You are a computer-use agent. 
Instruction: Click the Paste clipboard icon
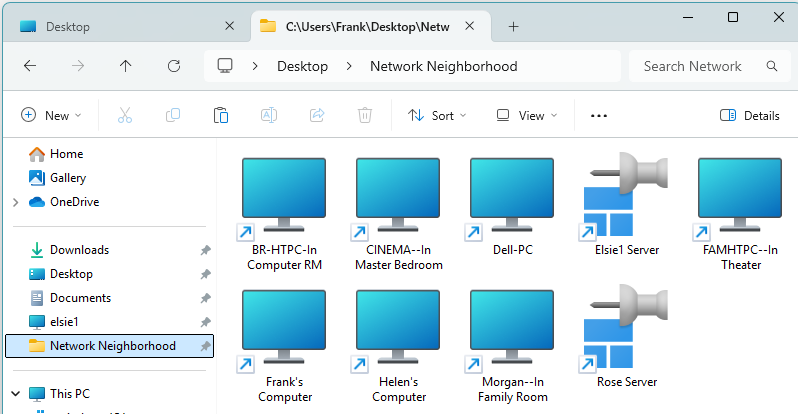[221, 116]
